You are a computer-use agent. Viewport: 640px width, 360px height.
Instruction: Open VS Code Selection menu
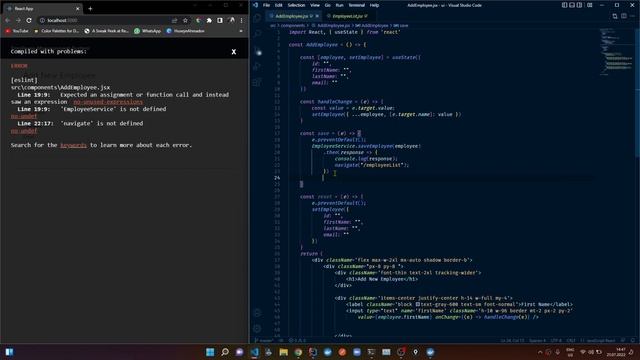[296, 5]
